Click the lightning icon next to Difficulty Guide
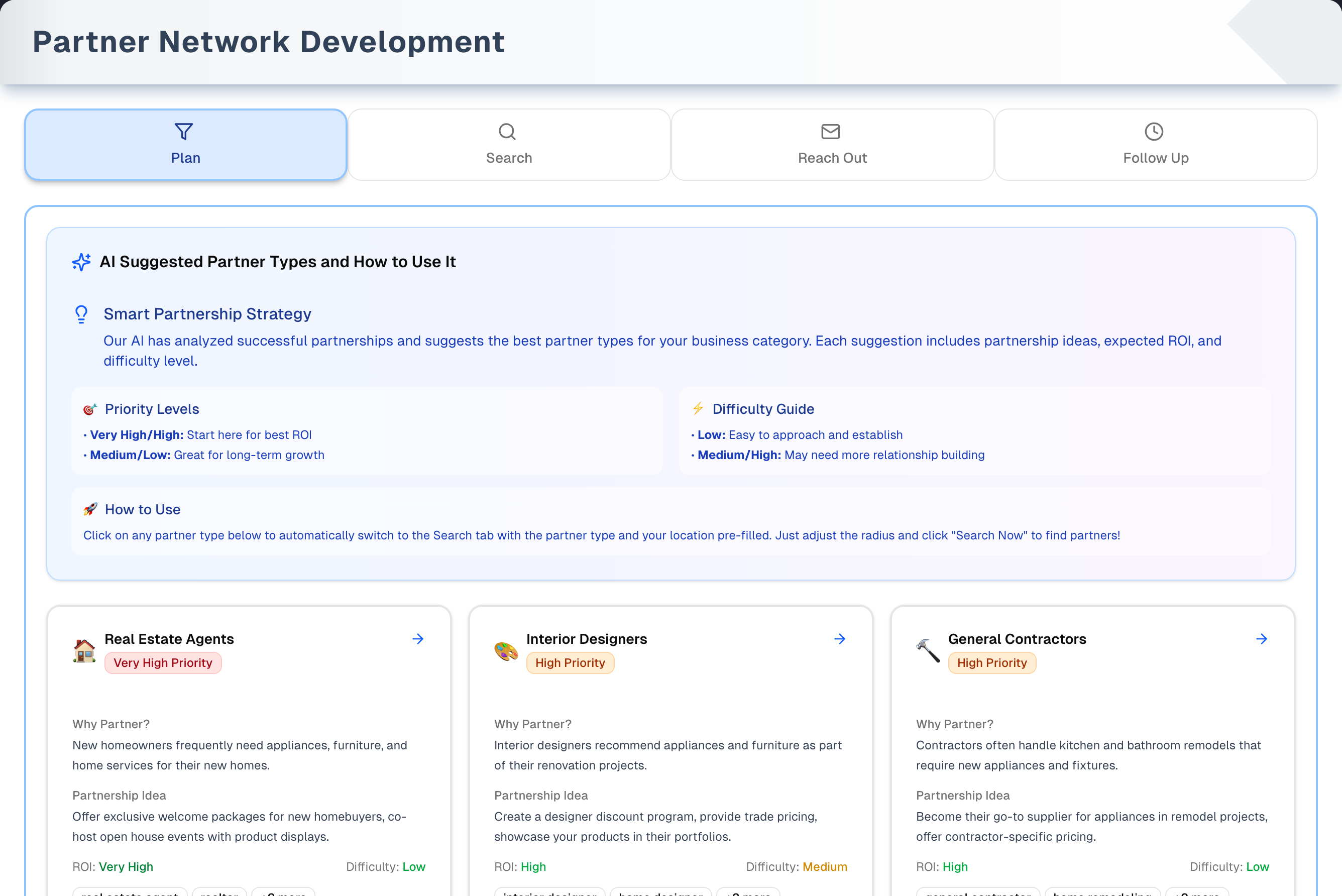 tap(698, 408)
